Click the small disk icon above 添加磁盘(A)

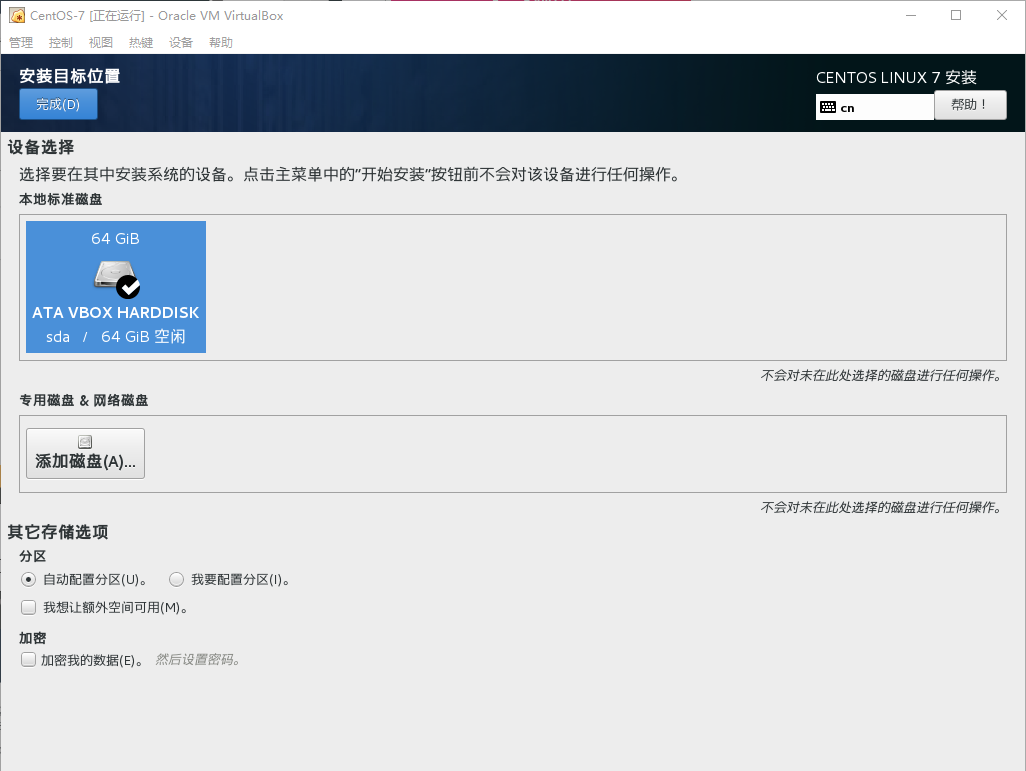85,442
